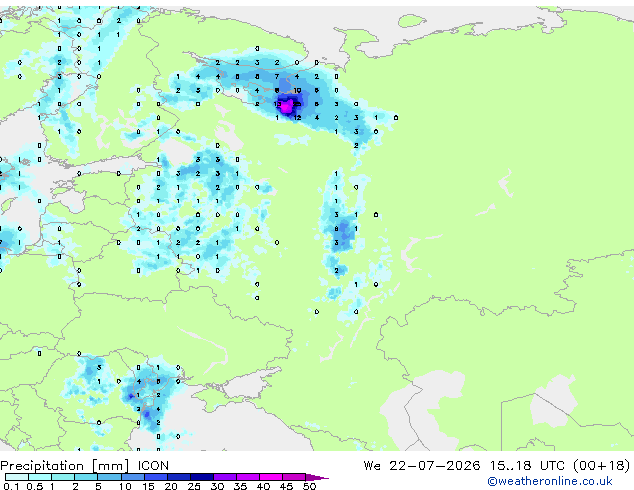Click the '45' legend tick label
This screenshot has width=634, height=490.
[x=286, y=486]
